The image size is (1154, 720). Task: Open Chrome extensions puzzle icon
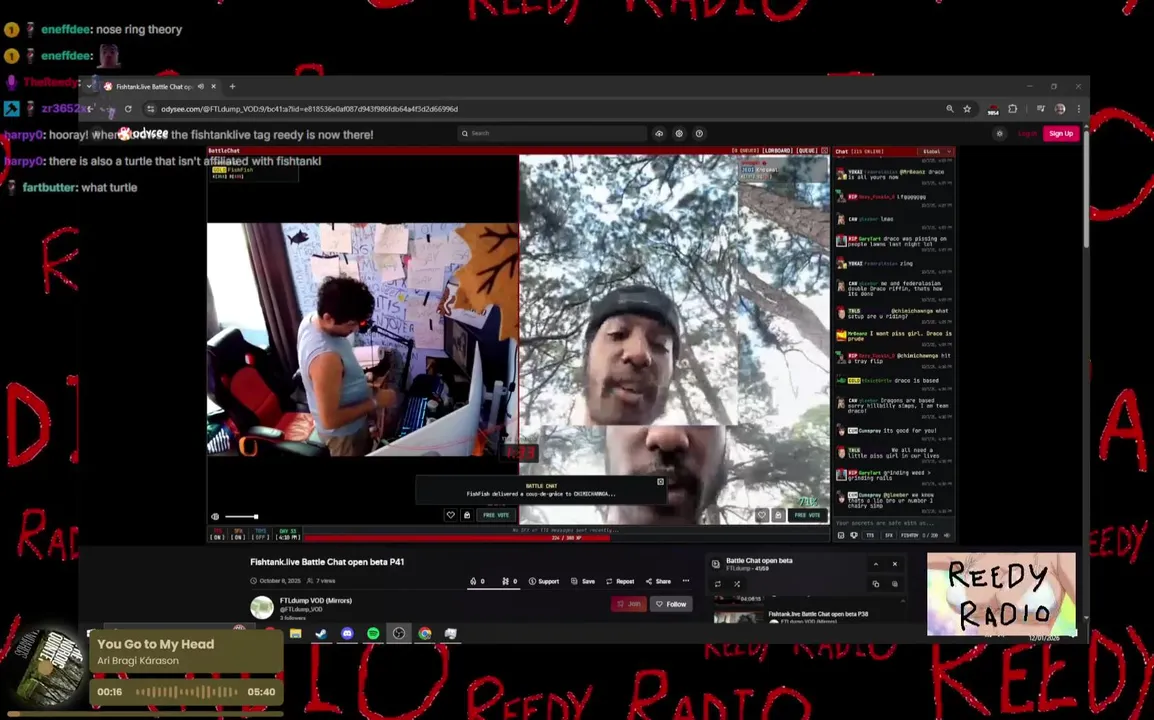[1013, 109]
